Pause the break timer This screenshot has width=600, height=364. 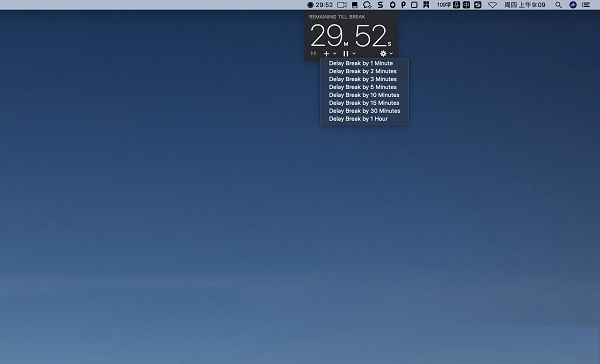346,54
